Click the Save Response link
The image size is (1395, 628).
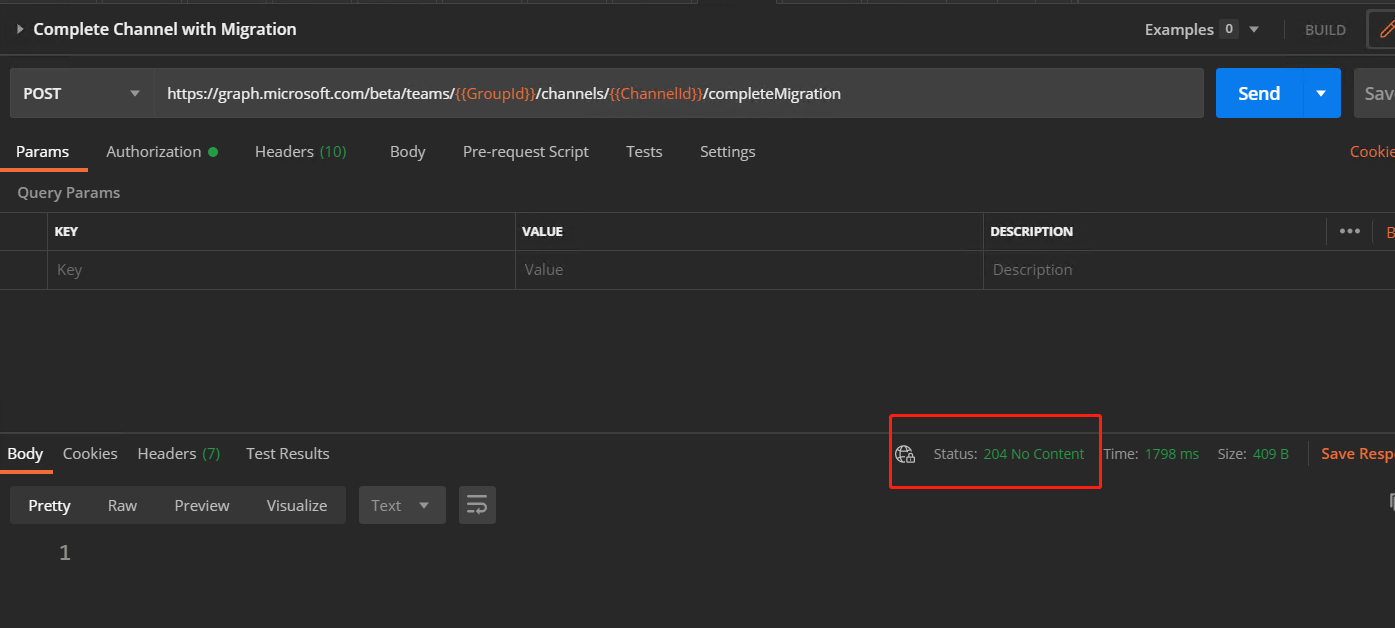pos(1362,453)
